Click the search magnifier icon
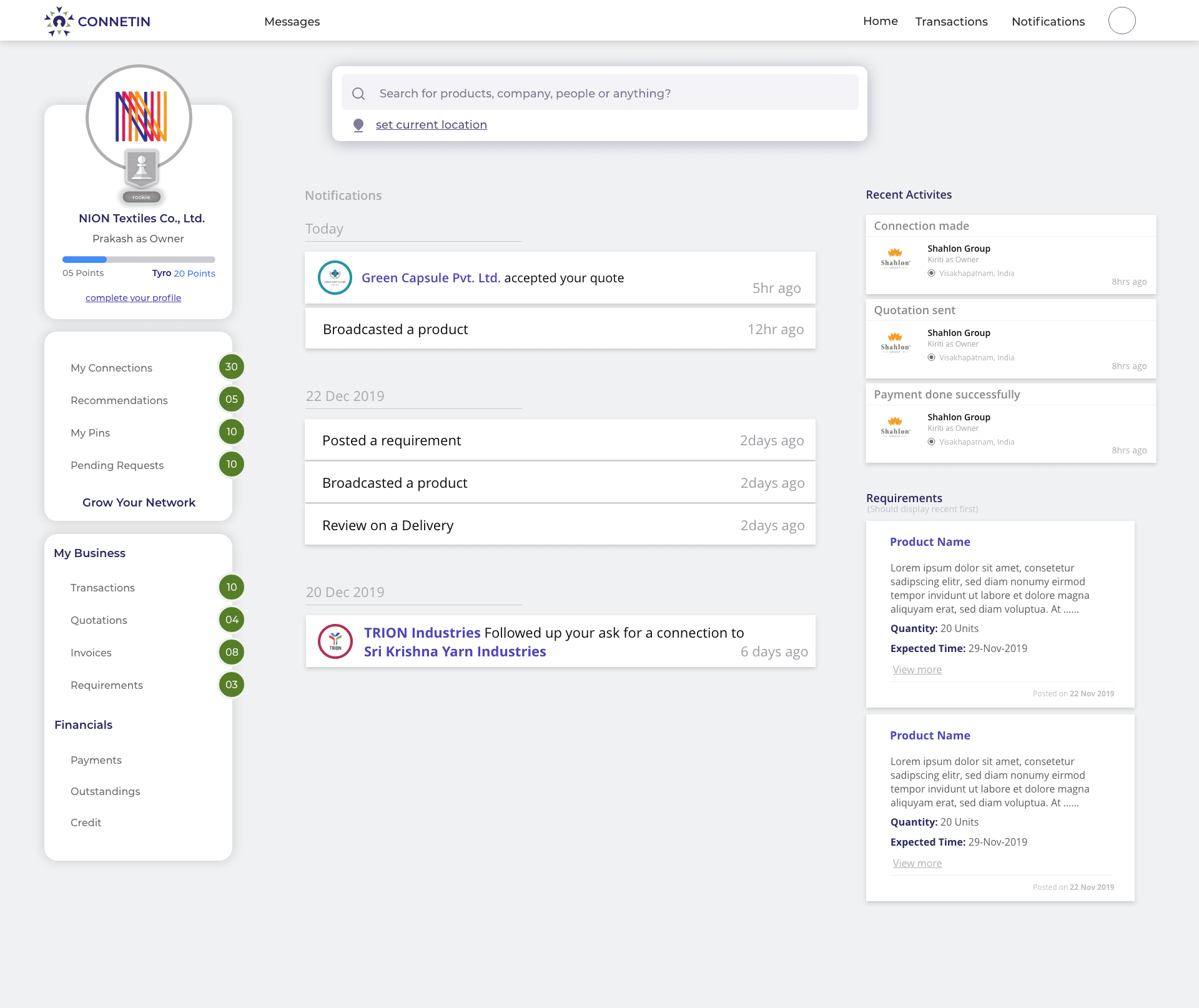 tap(358, 94)
